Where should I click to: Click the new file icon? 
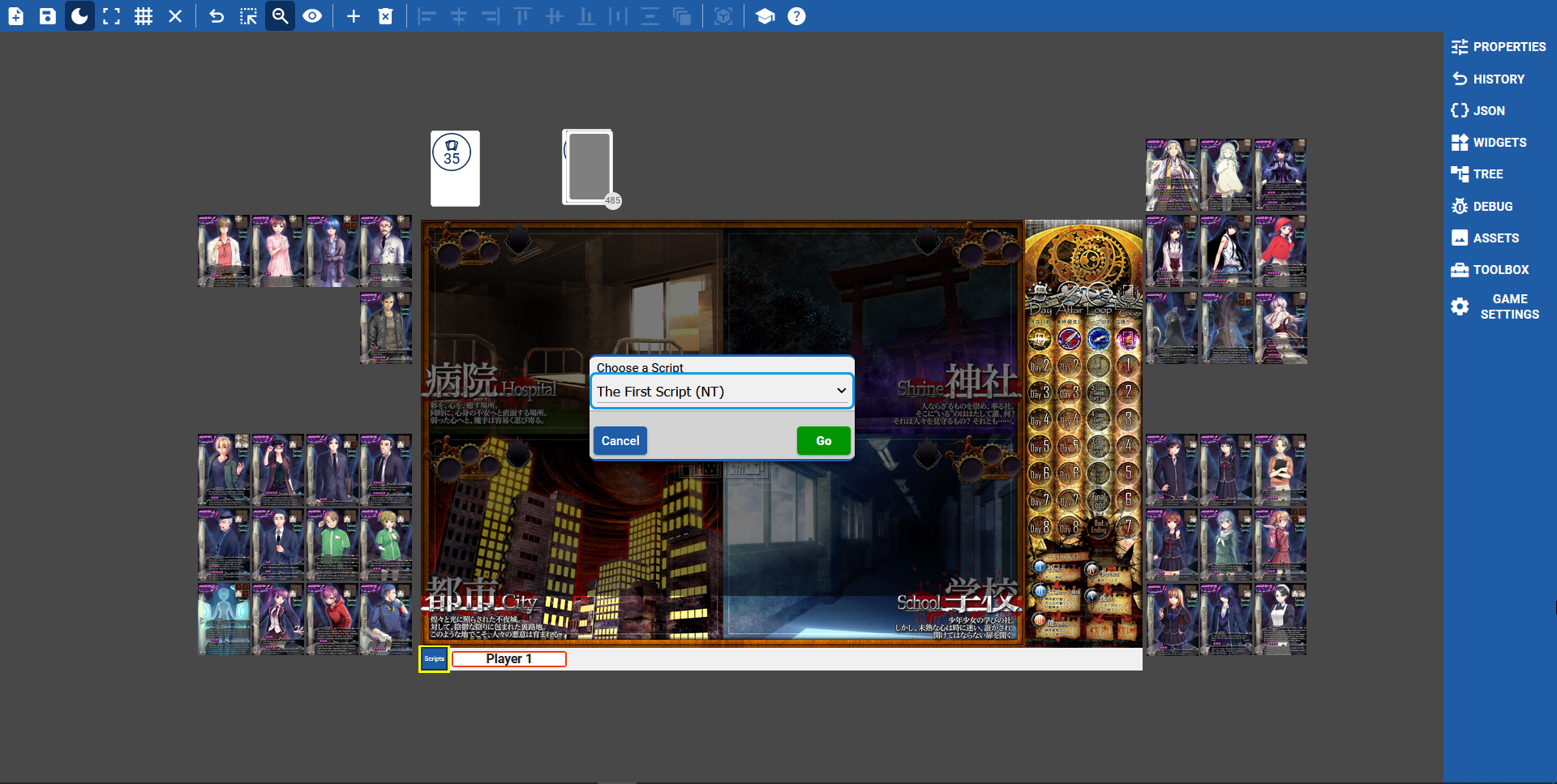(x=16, y=16)
